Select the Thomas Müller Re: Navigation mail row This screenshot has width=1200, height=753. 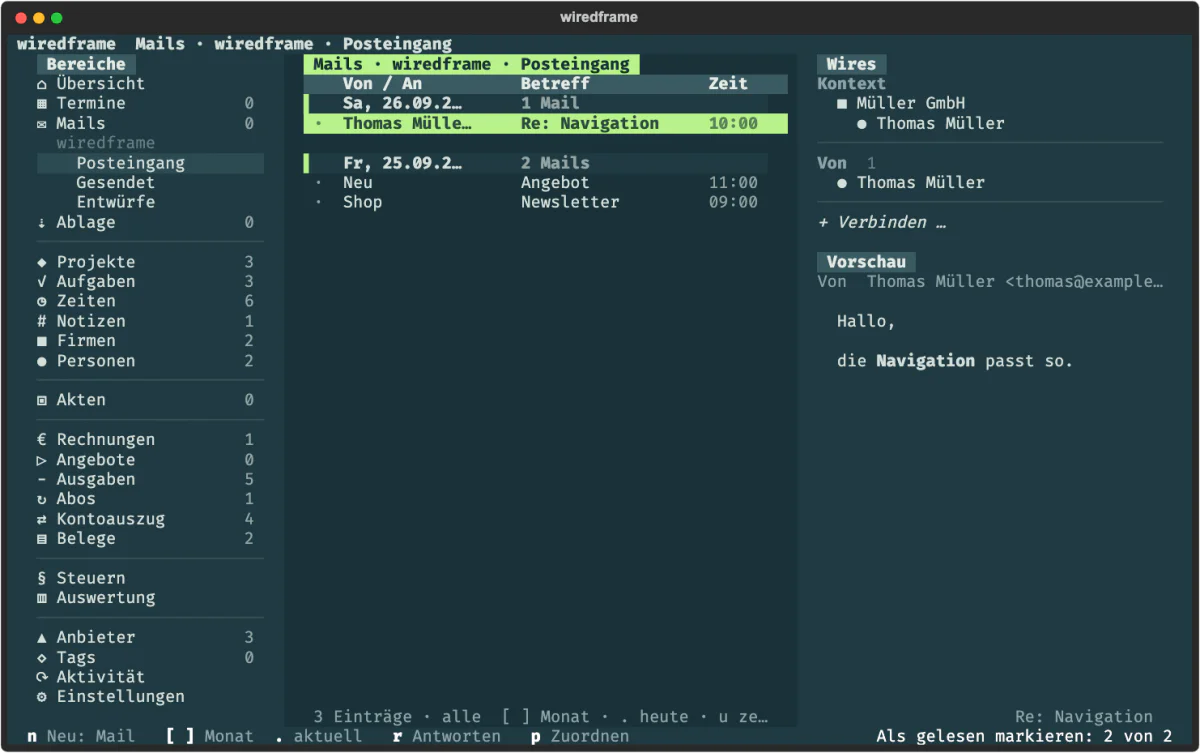pyautogui.click(x=546, y=124)
